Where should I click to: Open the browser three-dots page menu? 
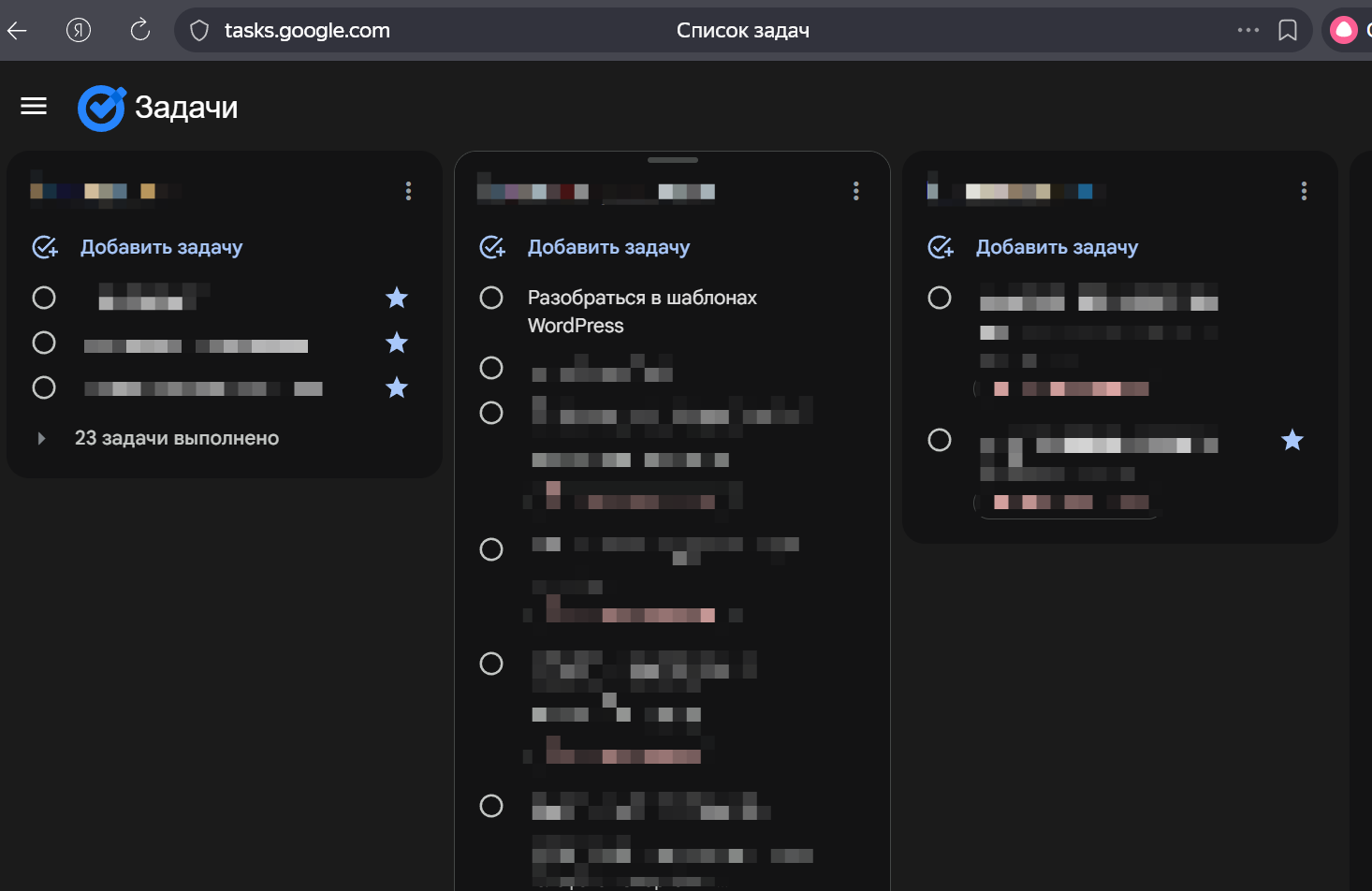pyautogui.click(x=1248, y=30)
